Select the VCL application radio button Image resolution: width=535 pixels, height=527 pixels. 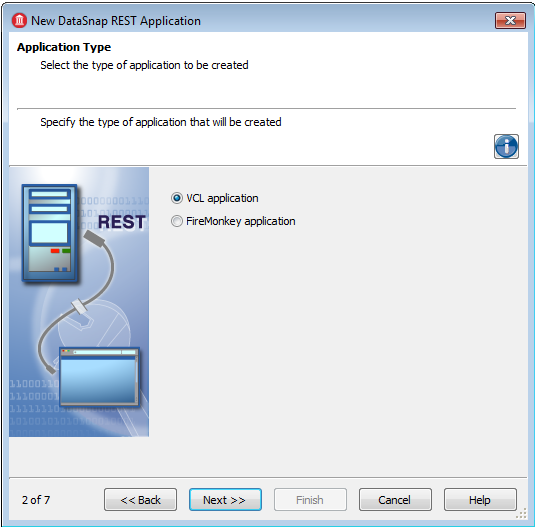click(x=176, y=198)
